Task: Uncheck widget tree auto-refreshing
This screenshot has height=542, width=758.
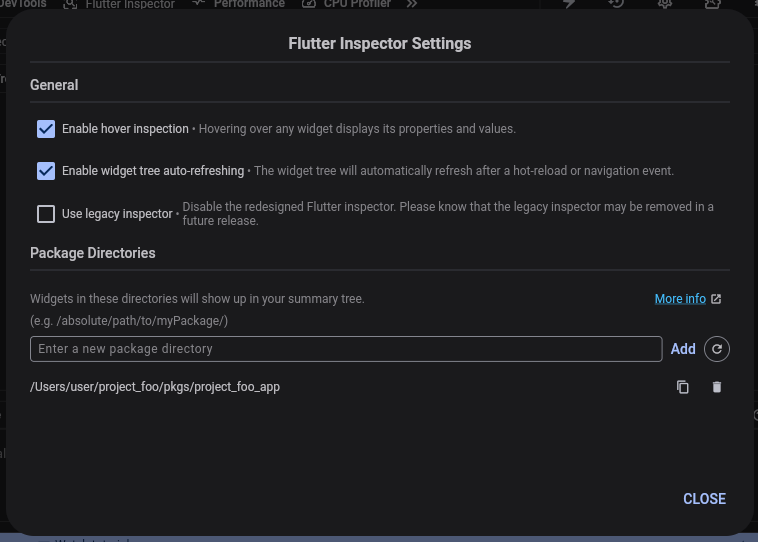Action: (46, 171)
